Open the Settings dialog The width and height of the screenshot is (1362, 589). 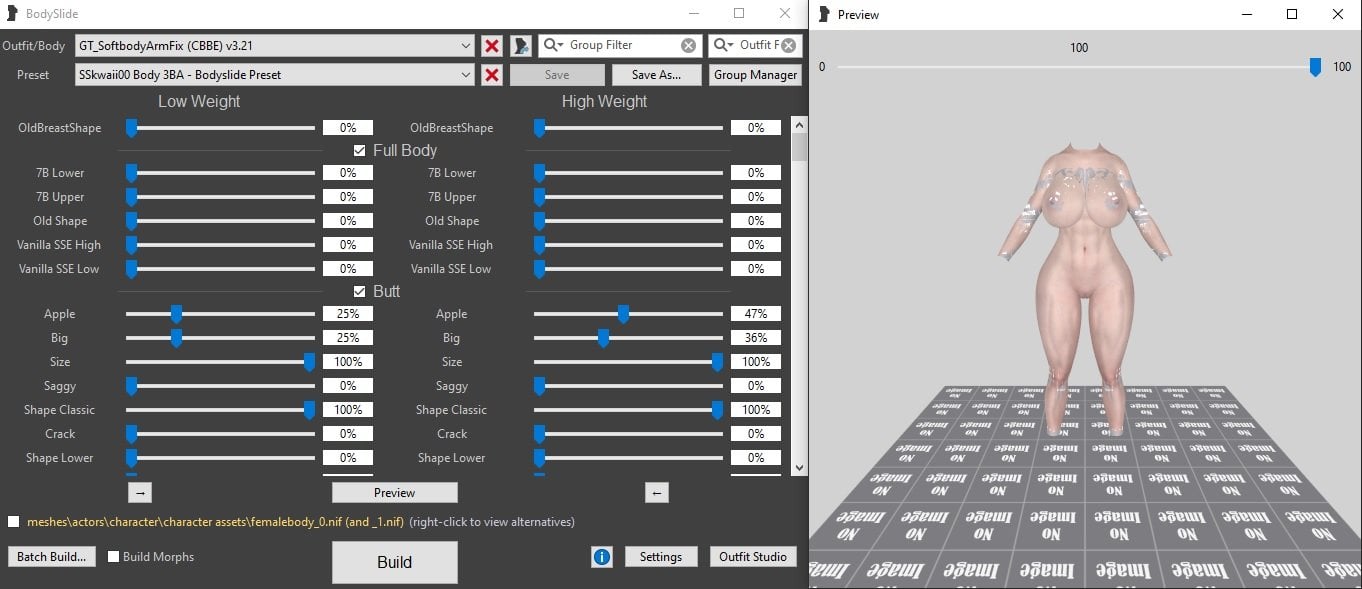[661, 557]
